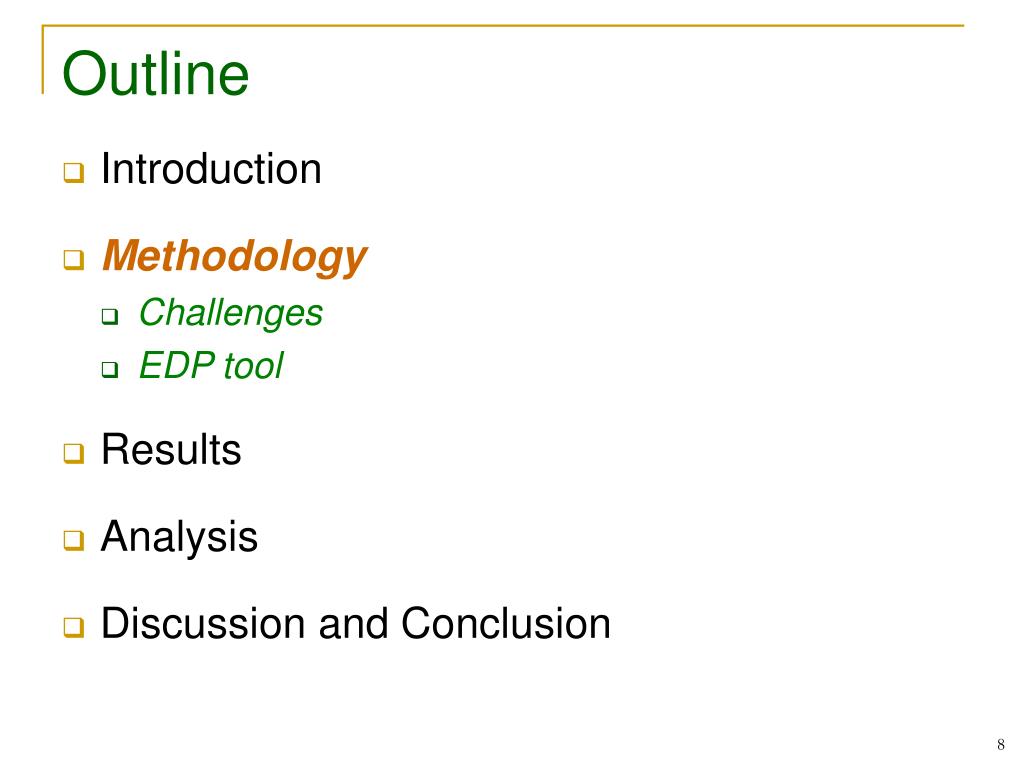Click the Analysis bullet text

pos(179,537)
